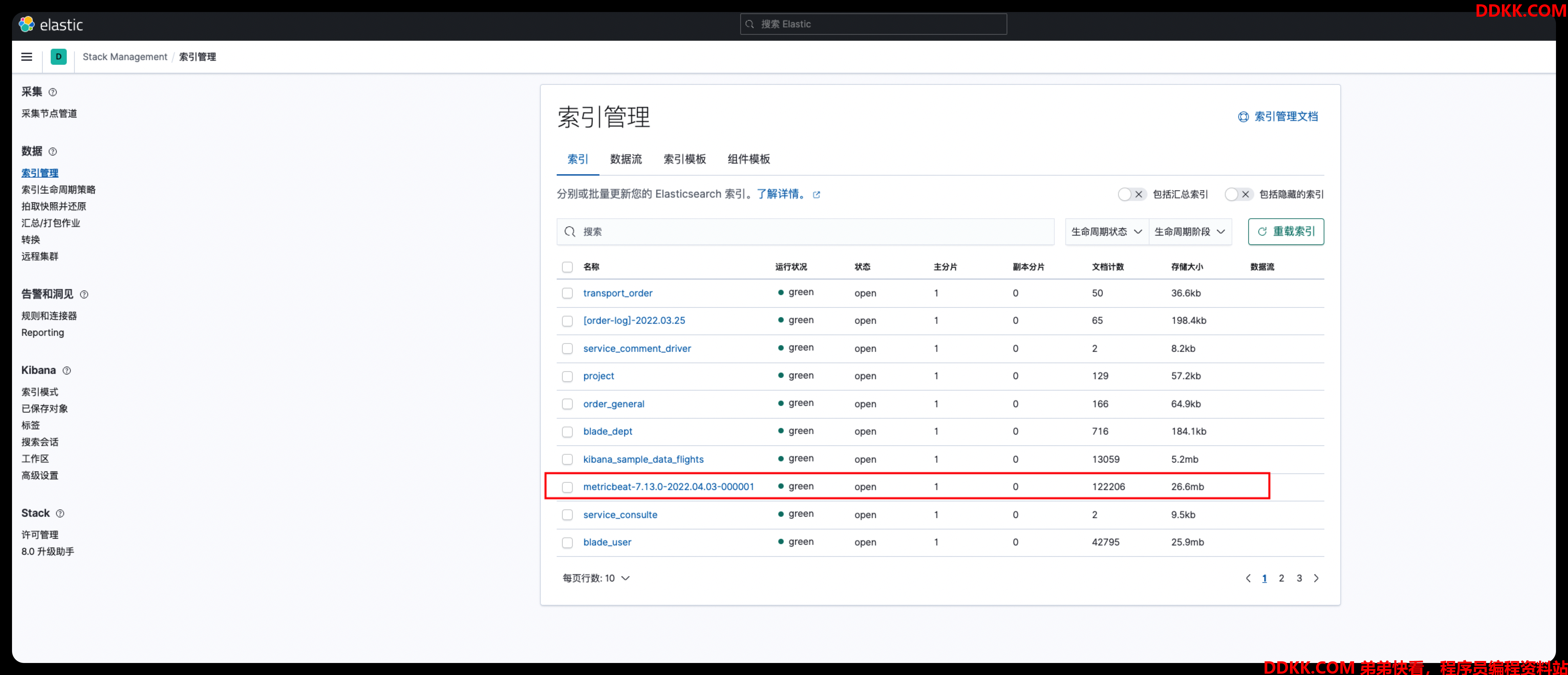
Task: Sort by 存储大小 column header
Action: pyautogui.click(x=1187, y=267)
